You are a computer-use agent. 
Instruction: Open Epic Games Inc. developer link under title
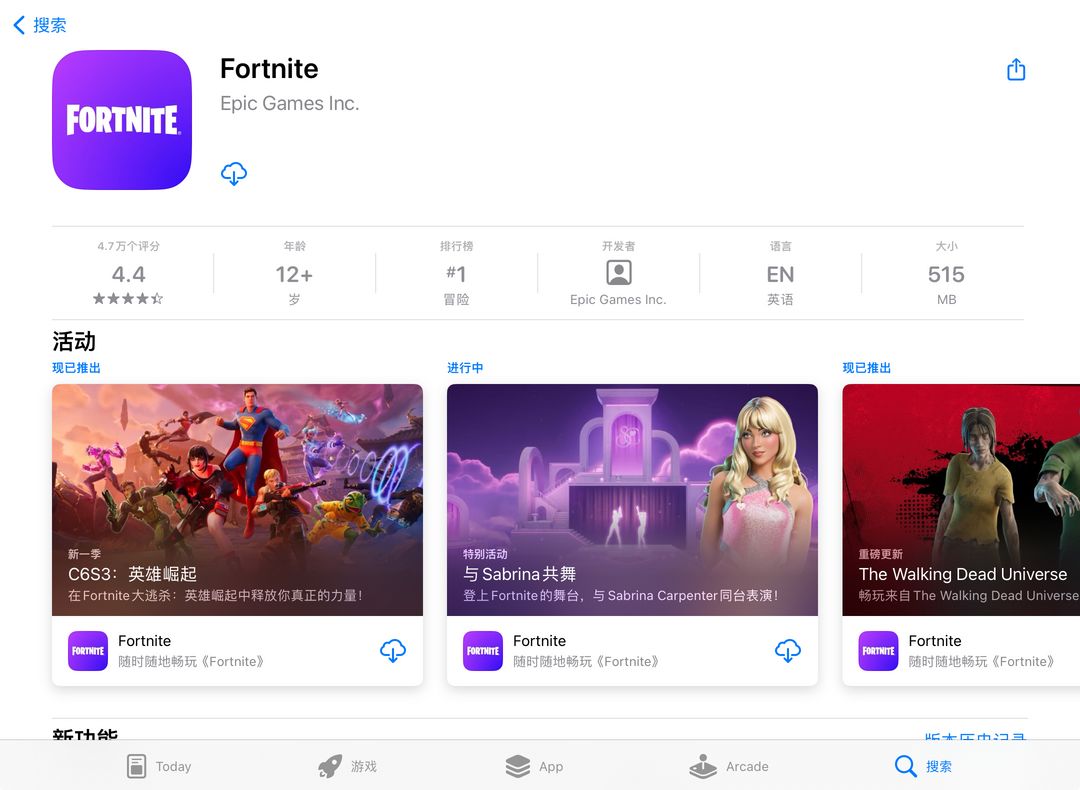pyautogui.click(x=289, y=103)
